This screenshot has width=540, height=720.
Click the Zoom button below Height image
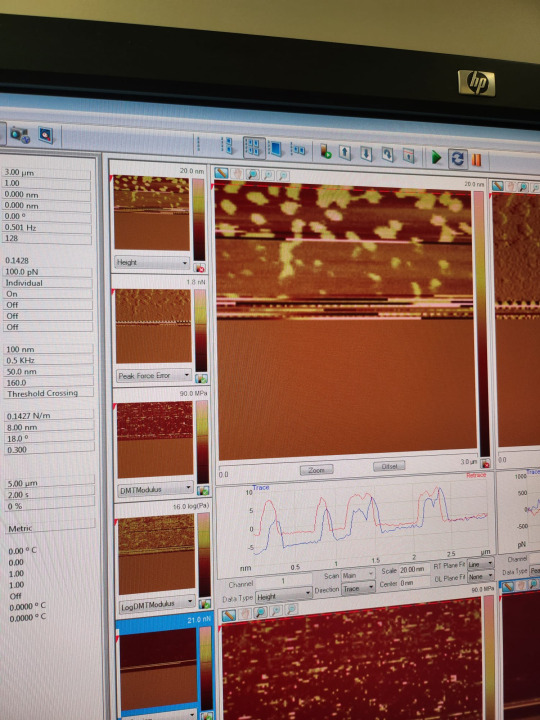[316, 470]
